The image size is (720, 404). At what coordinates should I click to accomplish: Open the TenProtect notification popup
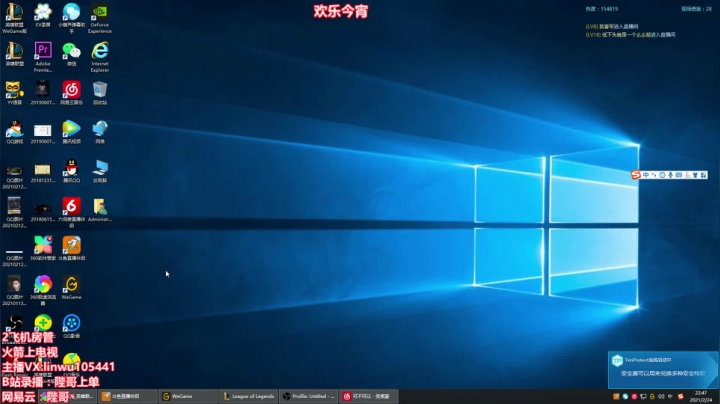coord(664,370)
